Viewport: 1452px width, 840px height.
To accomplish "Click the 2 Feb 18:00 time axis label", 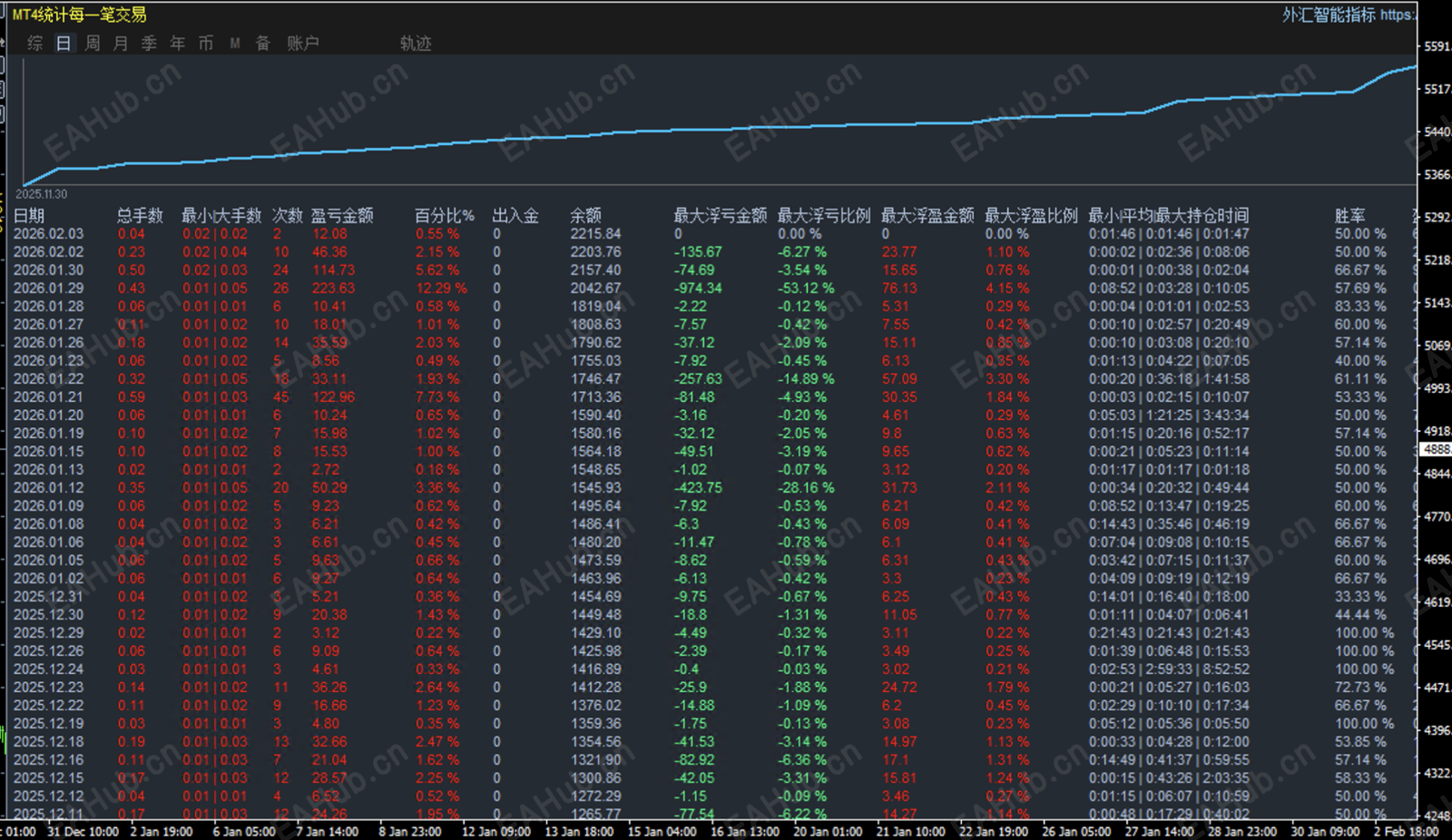I will pyautogui.click(x=1406, y=831).
